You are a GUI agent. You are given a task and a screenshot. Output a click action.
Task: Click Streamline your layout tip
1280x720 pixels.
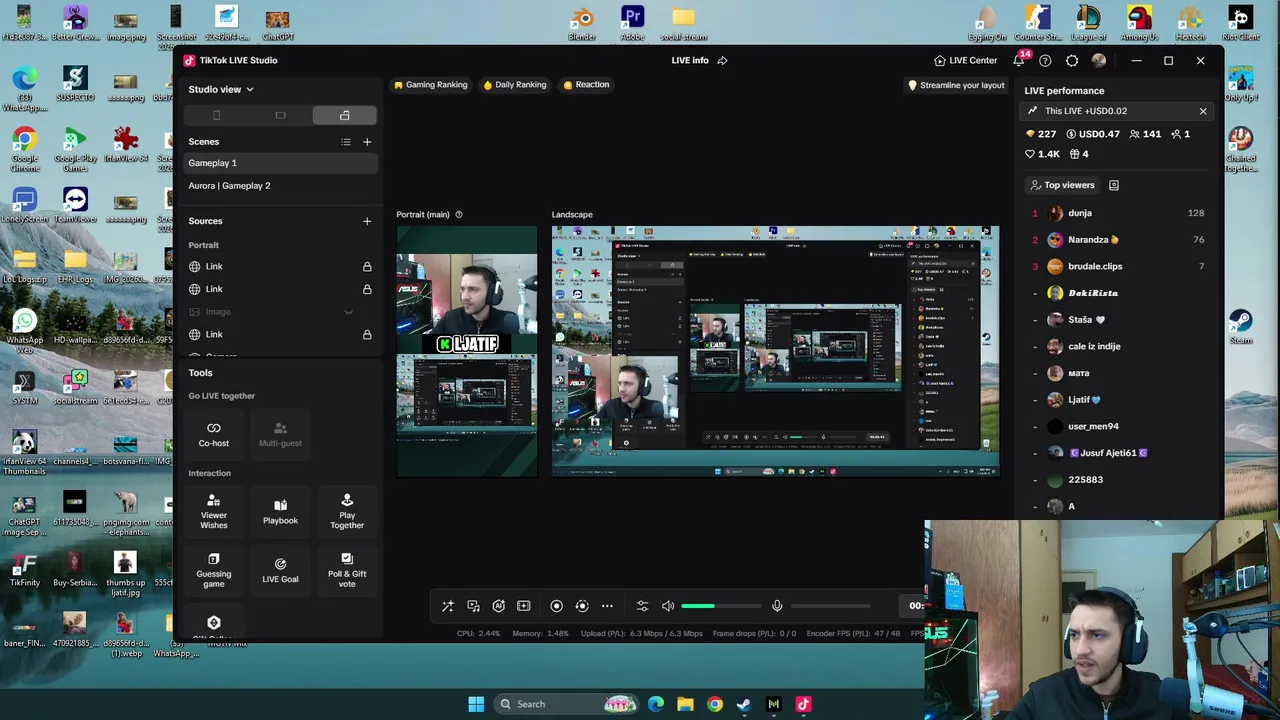click(x=955, y=85)
